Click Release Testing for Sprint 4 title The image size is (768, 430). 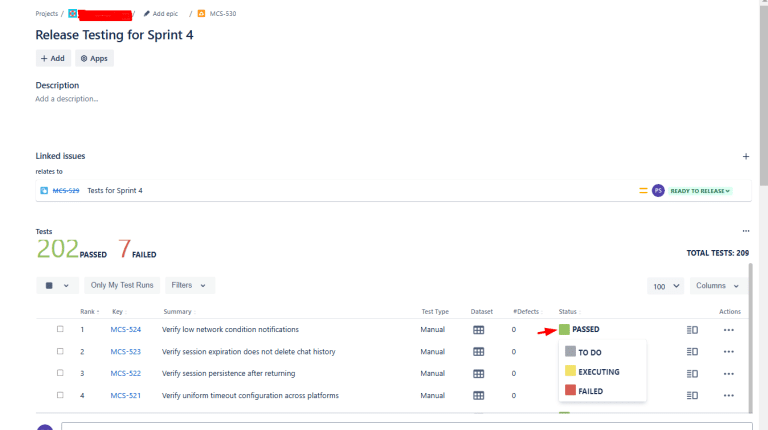[x=114, y=35]
